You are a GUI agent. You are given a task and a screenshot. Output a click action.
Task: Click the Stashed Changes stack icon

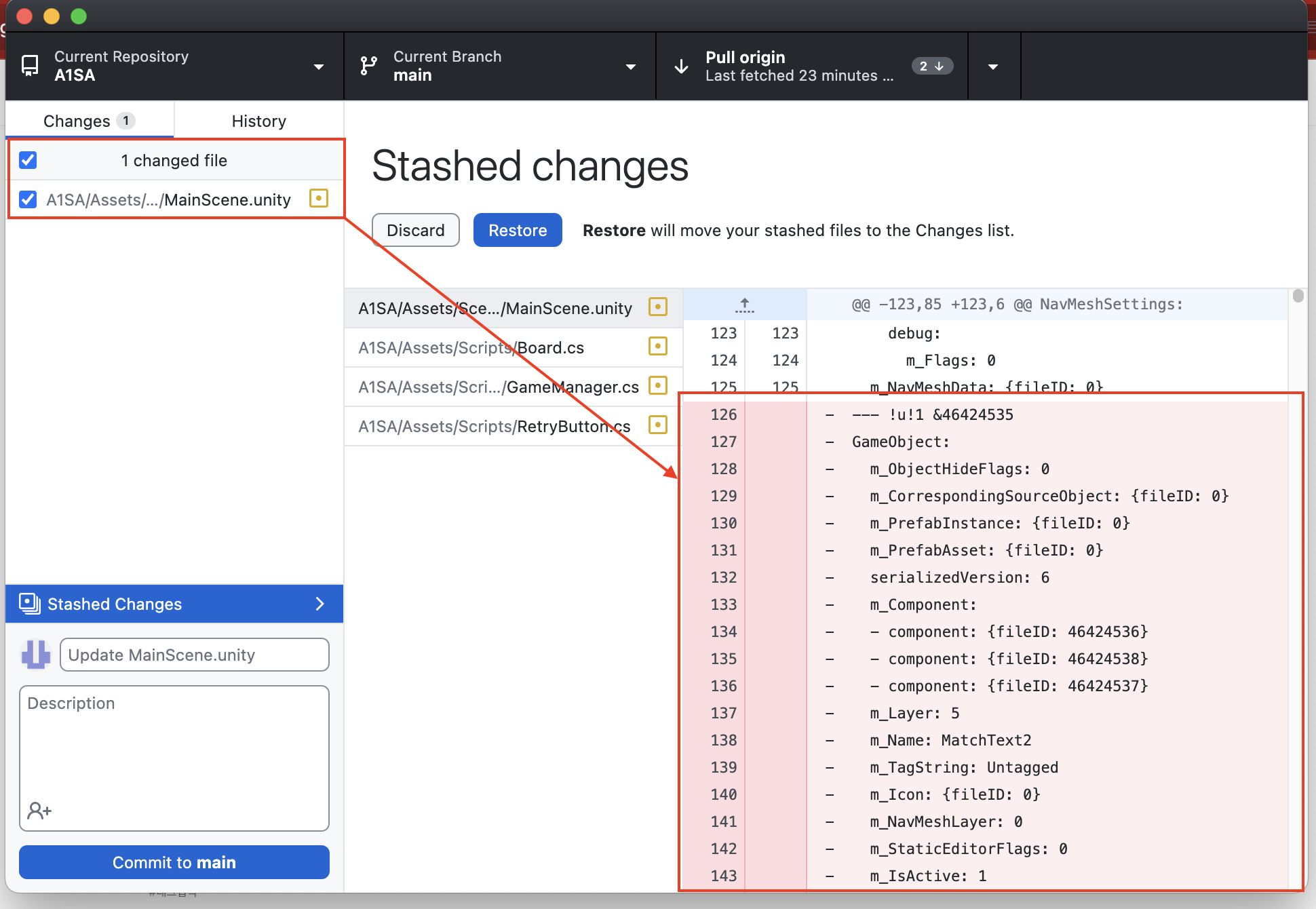[x=30, y=603]
